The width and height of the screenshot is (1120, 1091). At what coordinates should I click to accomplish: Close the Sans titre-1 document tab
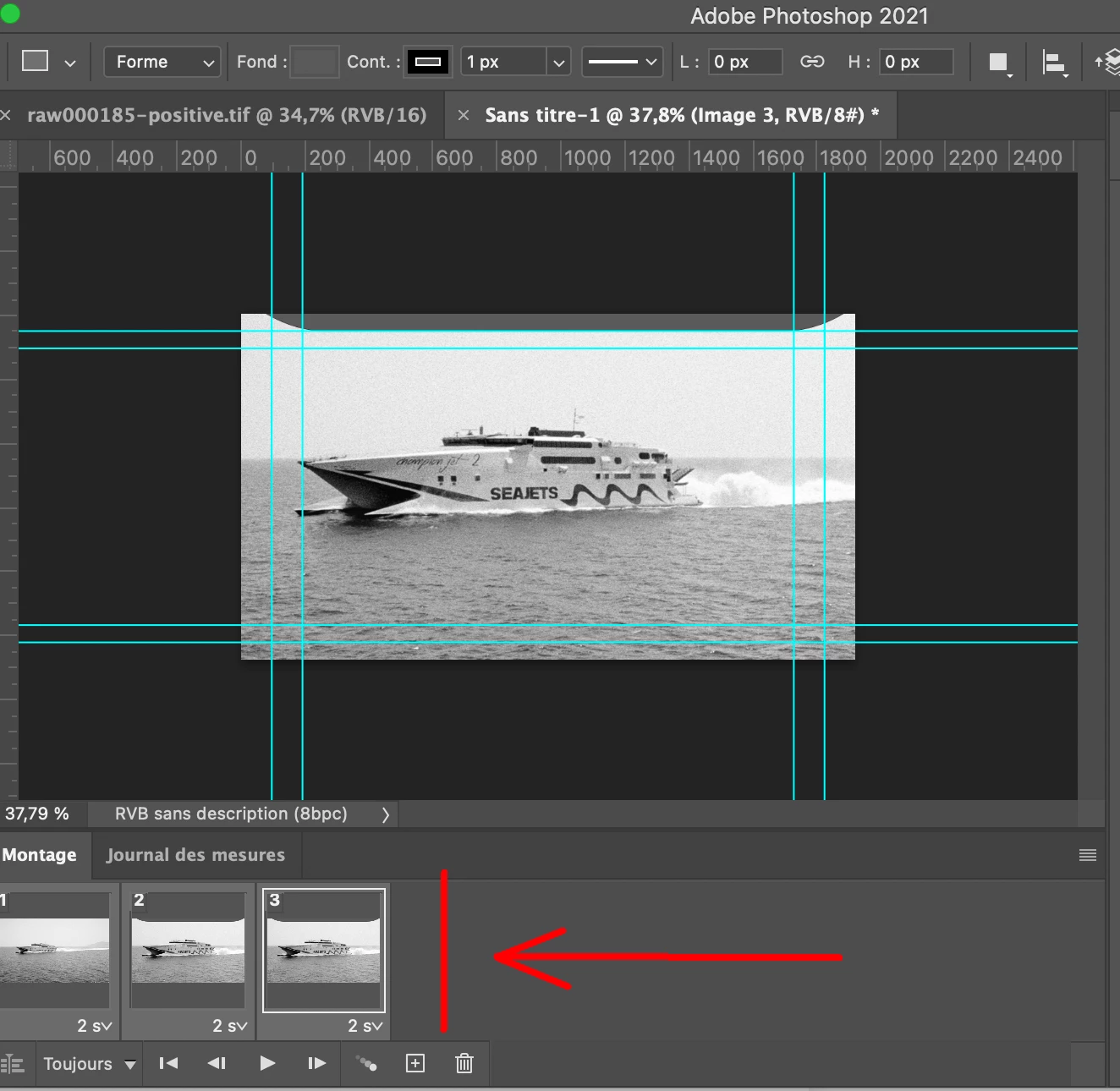(x=464, y=116)
